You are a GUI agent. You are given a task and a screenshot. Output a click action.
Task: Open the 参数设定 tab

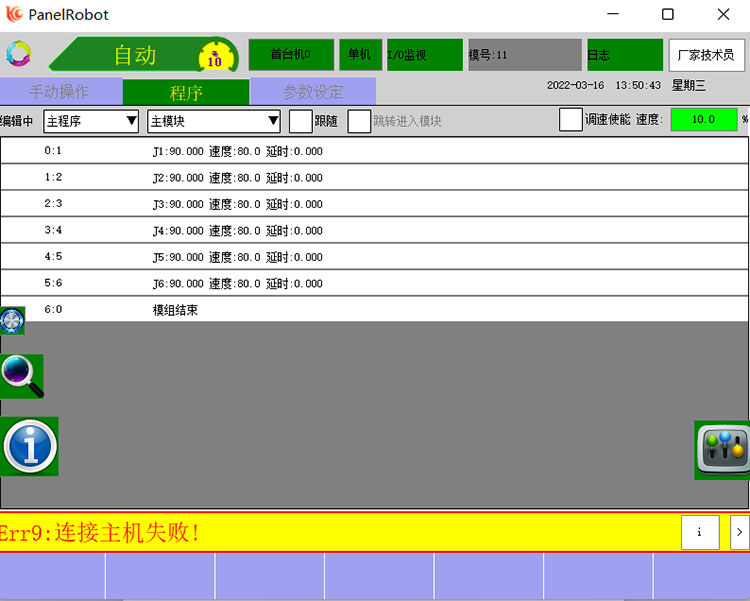click(313, 92)
